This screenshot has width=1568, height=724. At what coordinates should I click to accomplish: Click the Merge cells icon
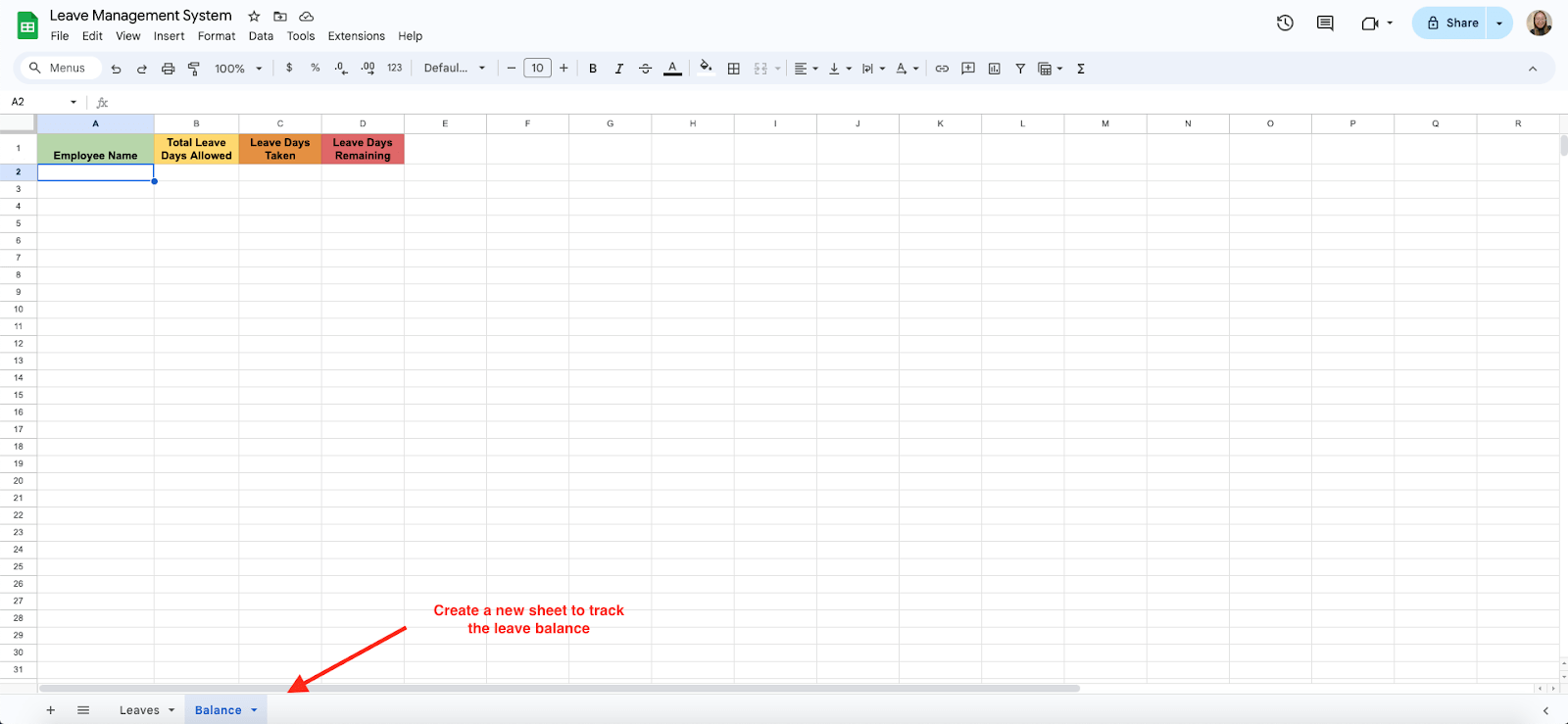pyautogui.click(x=760, y=69)
